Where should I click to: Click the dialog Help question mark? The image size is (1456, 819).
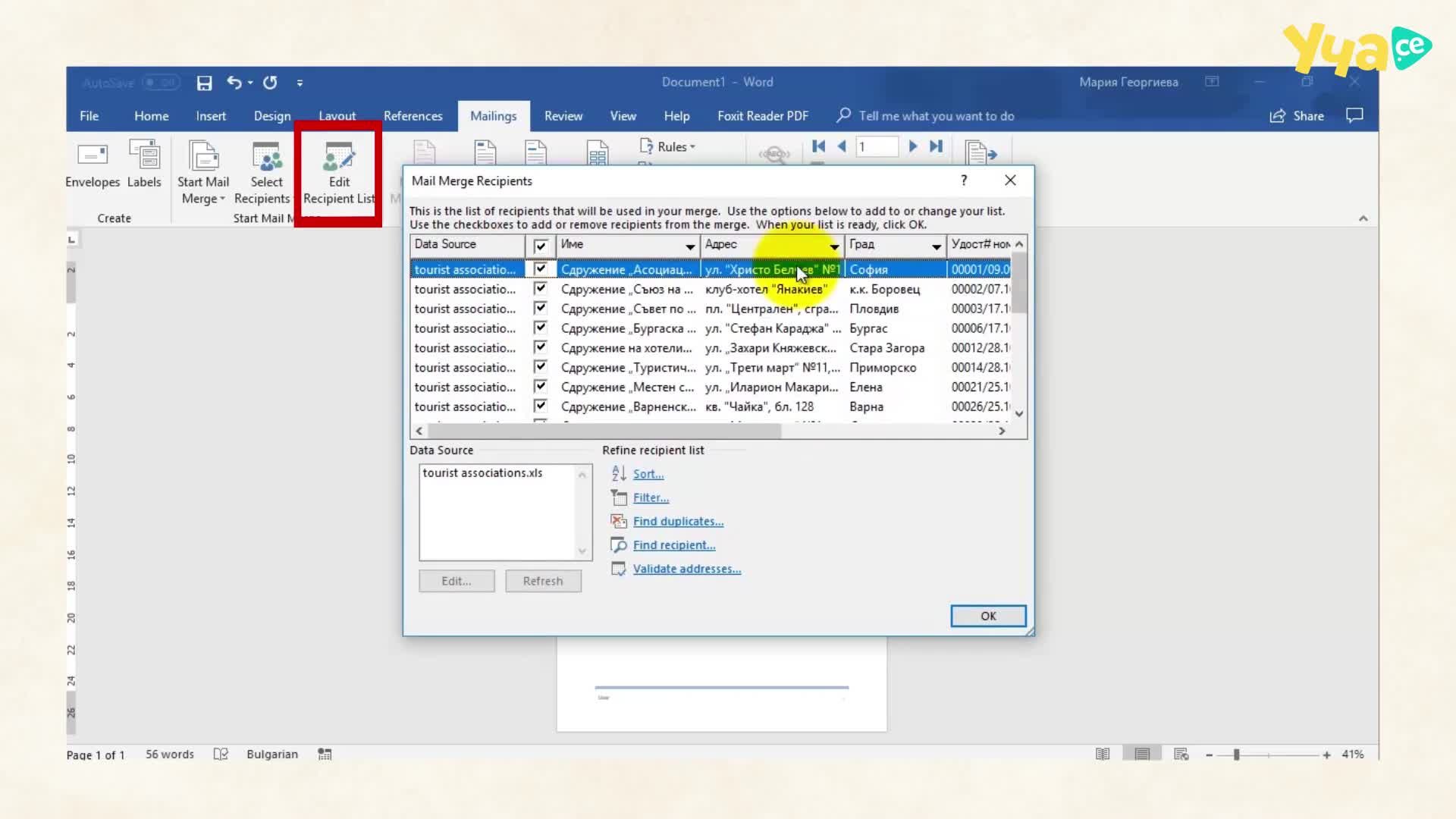(x=964, y=180)
